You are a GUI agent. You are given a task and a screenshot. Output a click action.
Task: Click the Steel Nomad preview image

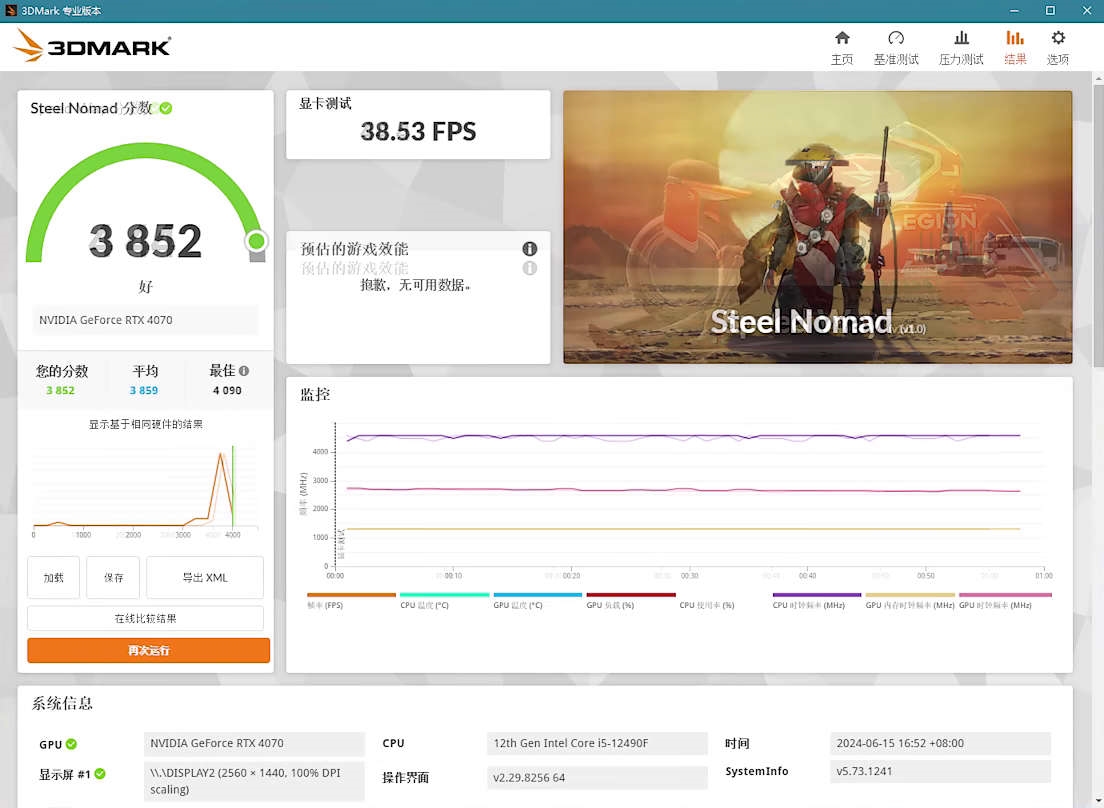(x=817, y=227)
